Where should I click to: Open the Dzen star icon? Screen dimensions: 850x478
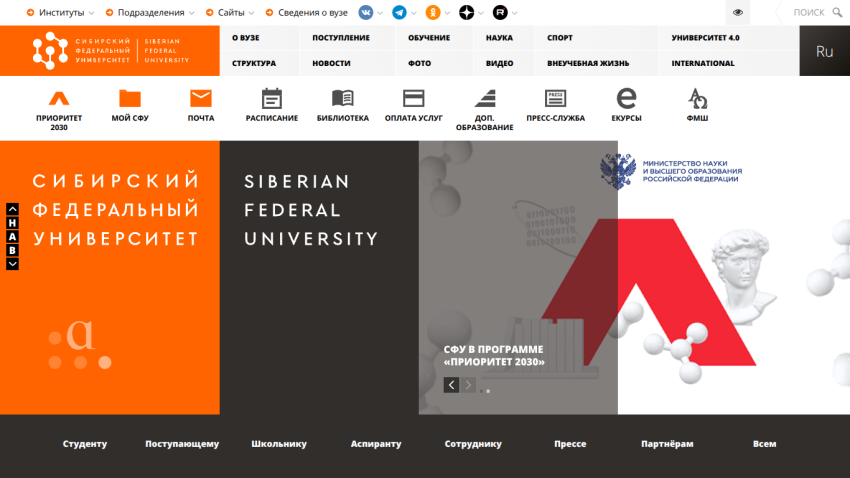pyautogui.click(x=466, y=12)
